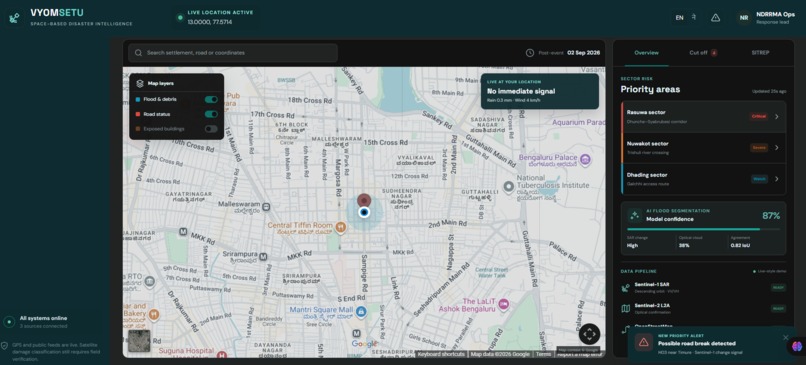Click the 13.0000, 77.5714 coordinates
806x365 pixels.
pos(210,22)
